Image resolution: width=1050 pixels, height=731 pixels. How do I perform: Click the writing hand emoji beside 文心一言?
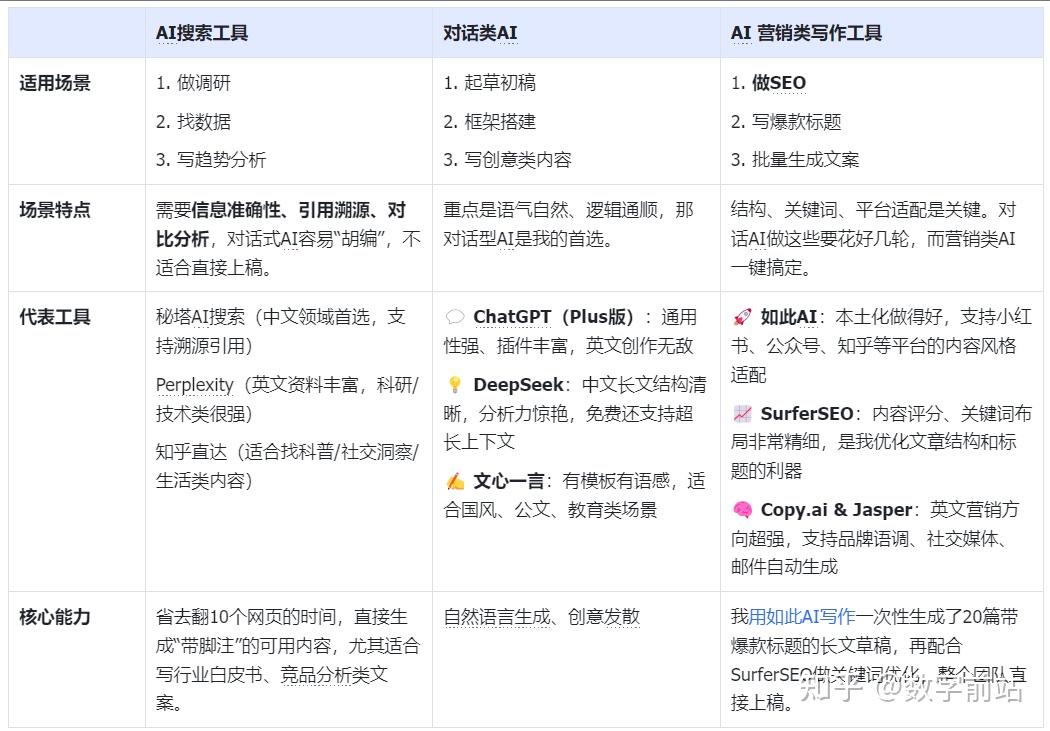(x=455, y=481)
